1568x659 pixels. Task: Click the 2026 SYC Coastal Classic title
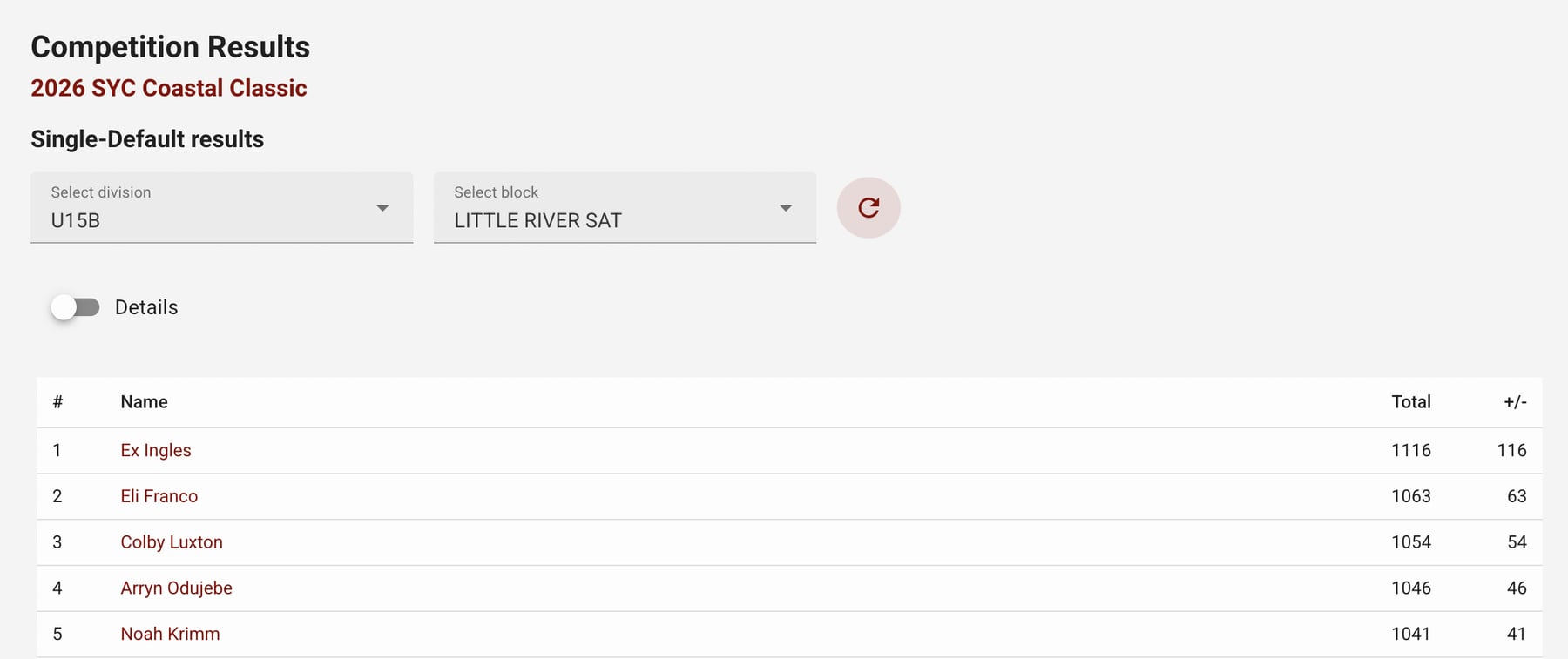(x=169, y=88)
